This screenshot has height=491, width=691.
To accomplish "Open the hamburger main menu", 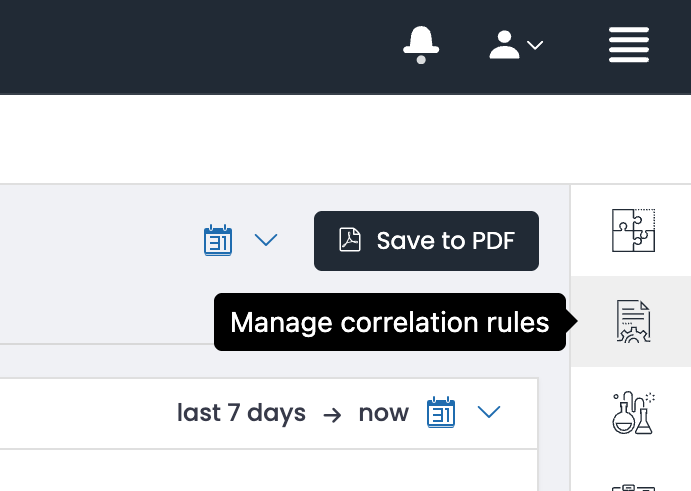I will point(629,45).
